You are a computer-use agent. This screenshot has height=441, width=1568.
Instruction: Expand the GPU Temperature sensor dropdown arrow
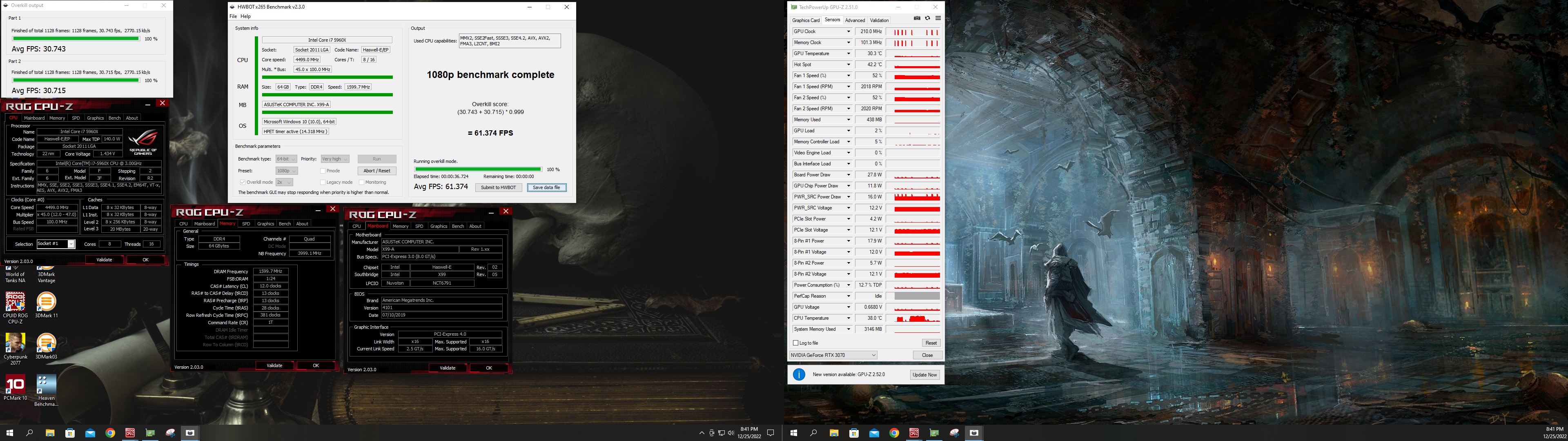pyautogui.click(x=848, y=53)
